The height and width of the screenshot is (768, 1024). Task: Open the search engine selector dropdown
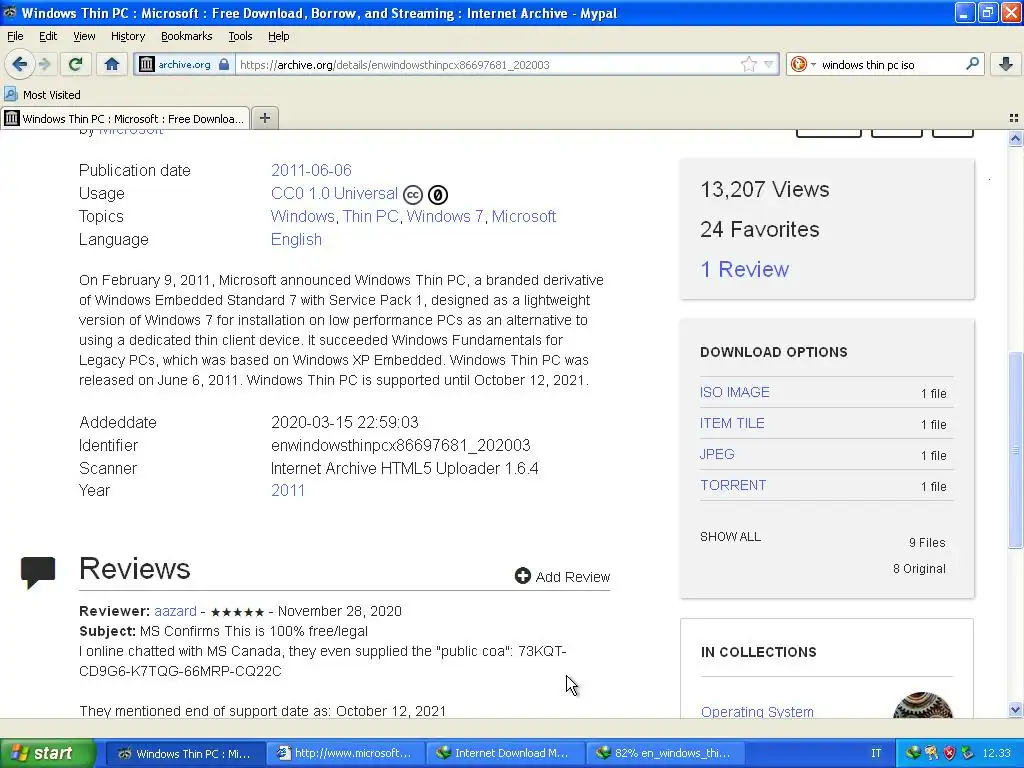pos(803,64)
